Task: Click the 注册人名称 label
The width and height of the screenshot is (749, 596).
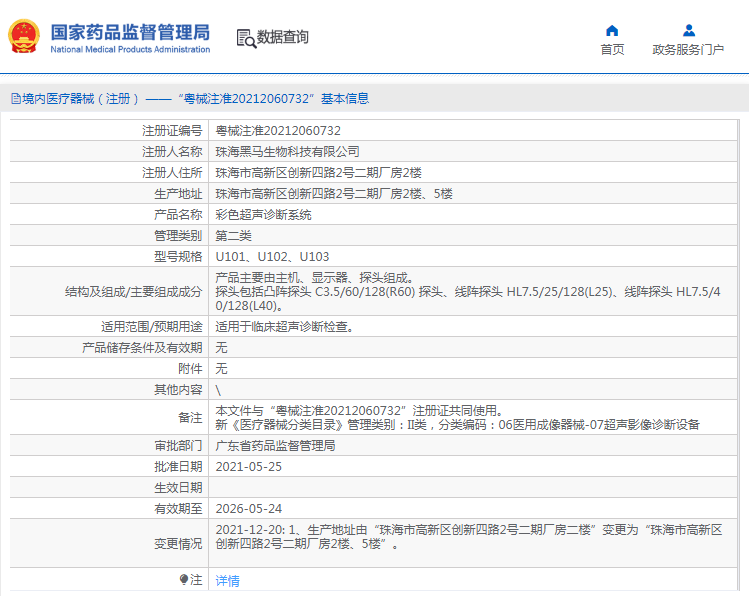Action: (172, 152)
